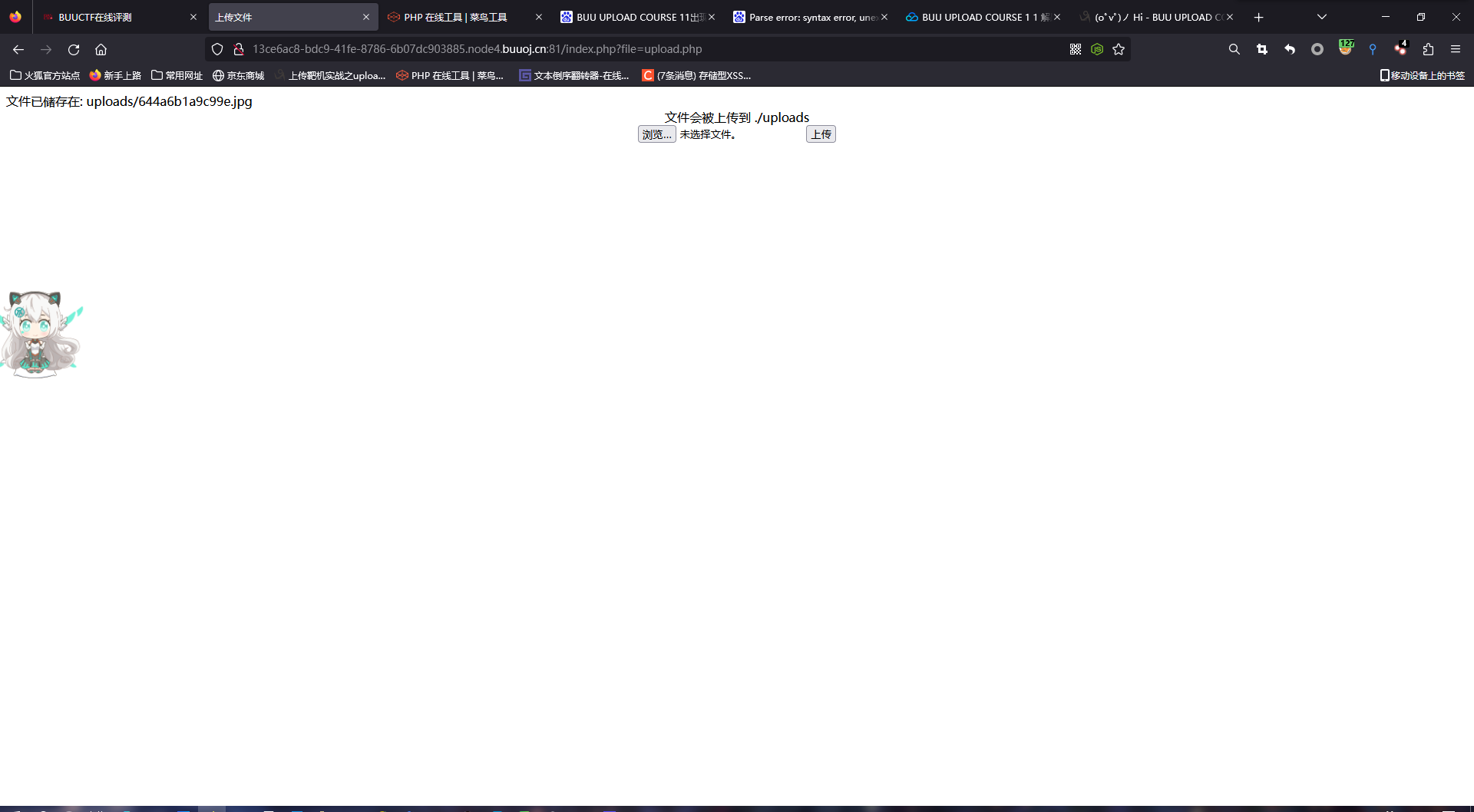The height and width of the screenshot is (812, 1474).
Task: Reload the current page
Action: 74,49
